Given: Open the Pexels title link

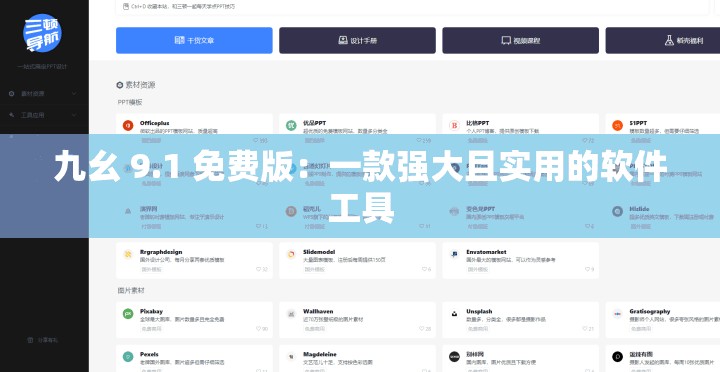Looking at the screenshot, I should click(x=149, y=355).
